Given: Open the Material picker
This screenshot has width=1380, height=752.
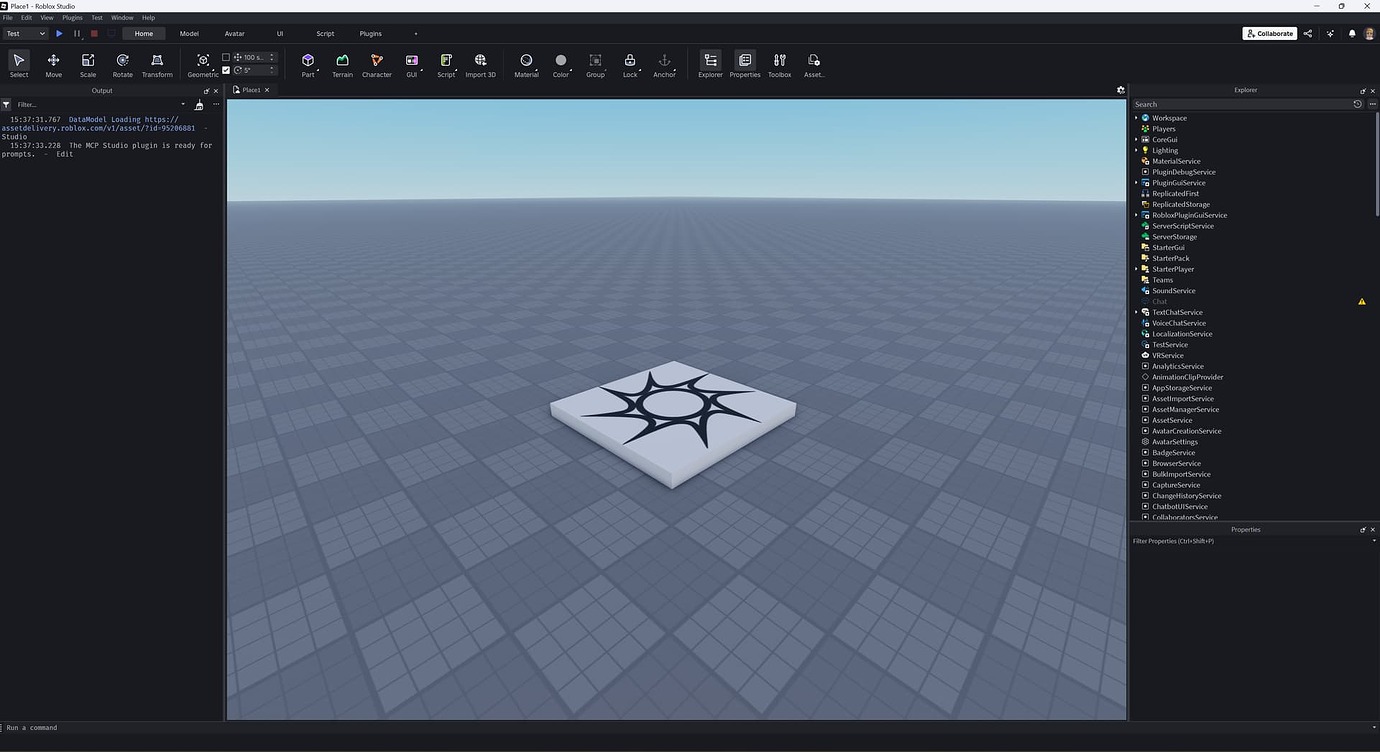Looking at the screenshot, I should pos(526,65).
